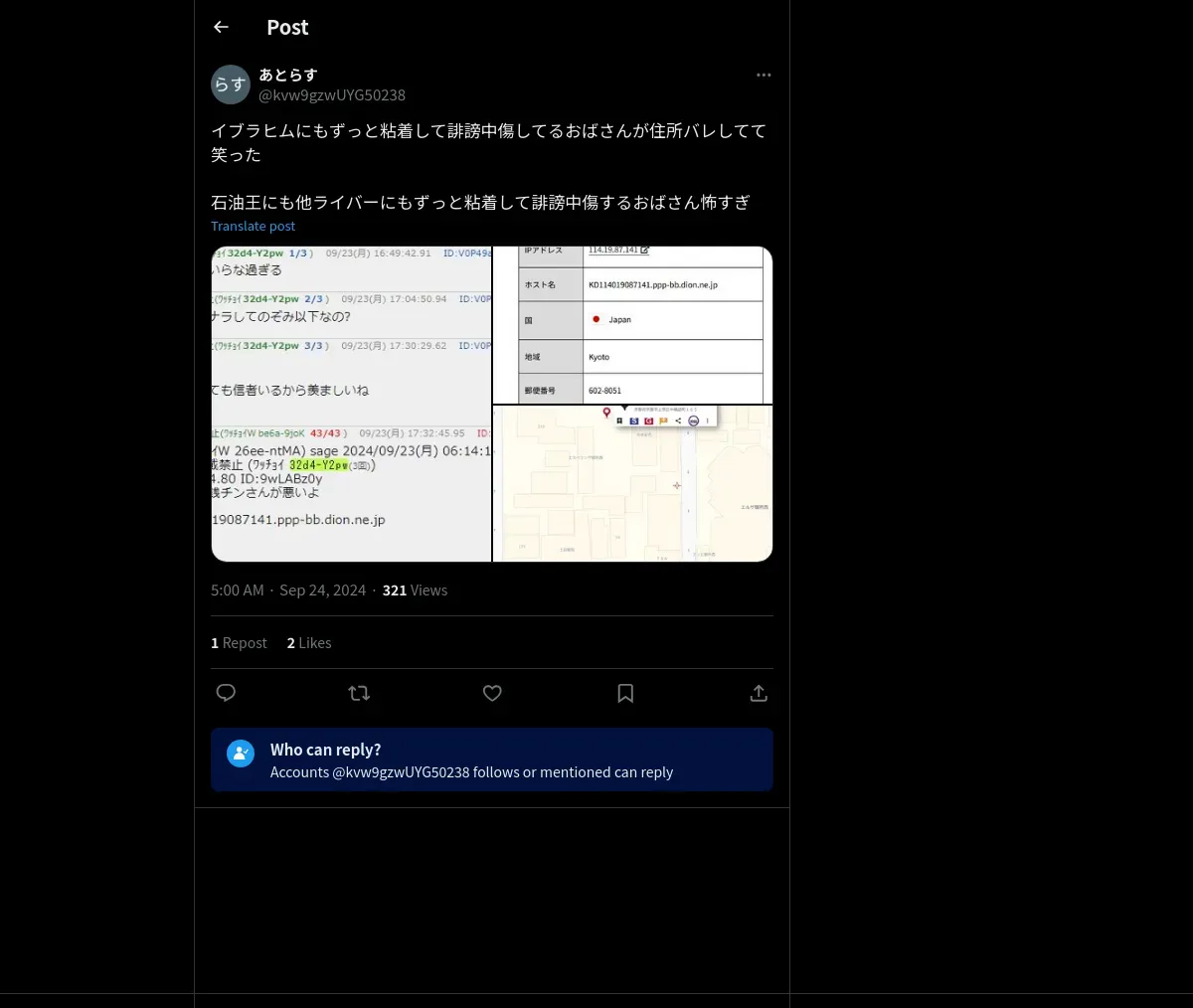Screen dimensions: 1193x1008
Task: Click the Who can reply person icon
Action: tap(241, 754)
